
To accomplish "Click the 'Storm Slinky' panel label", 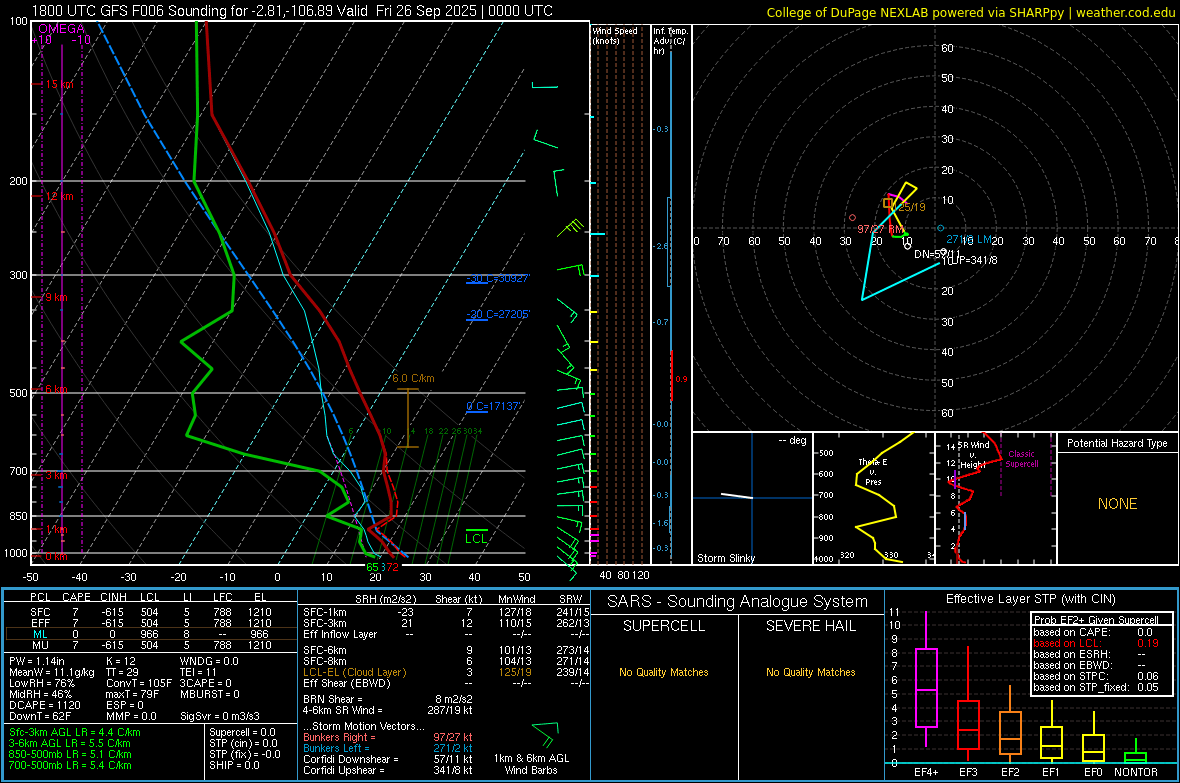I will click(x=725, y=558).
